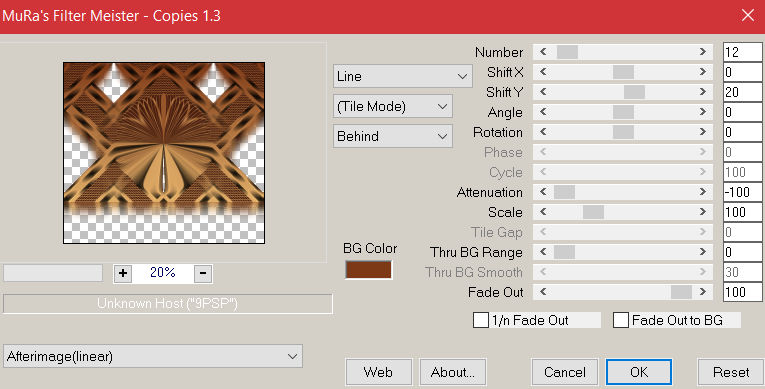765x389 pixels.
Task: Click right arrow of Attenuation slider
Action: (x=703, y=192)
